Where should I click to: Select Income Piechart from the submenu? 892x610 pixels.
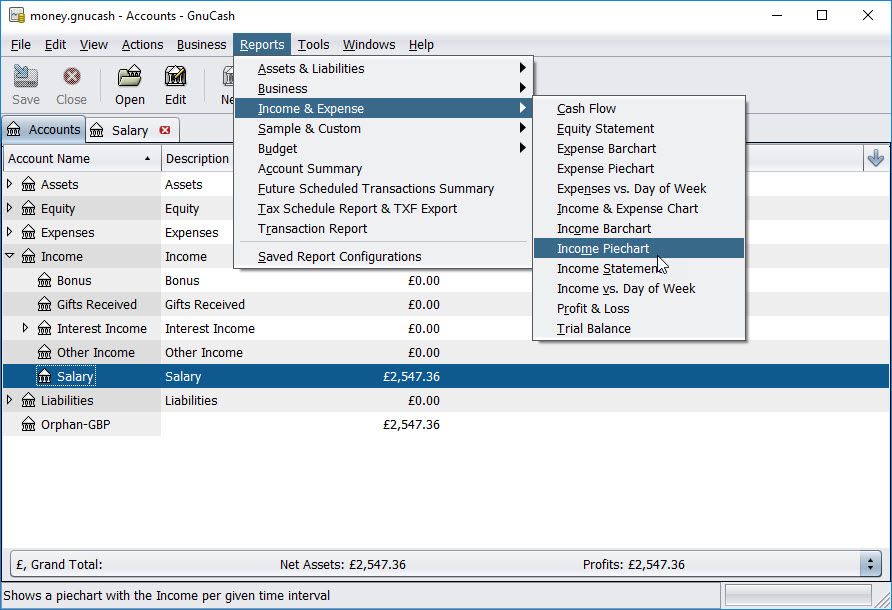(x=605, y=248)
